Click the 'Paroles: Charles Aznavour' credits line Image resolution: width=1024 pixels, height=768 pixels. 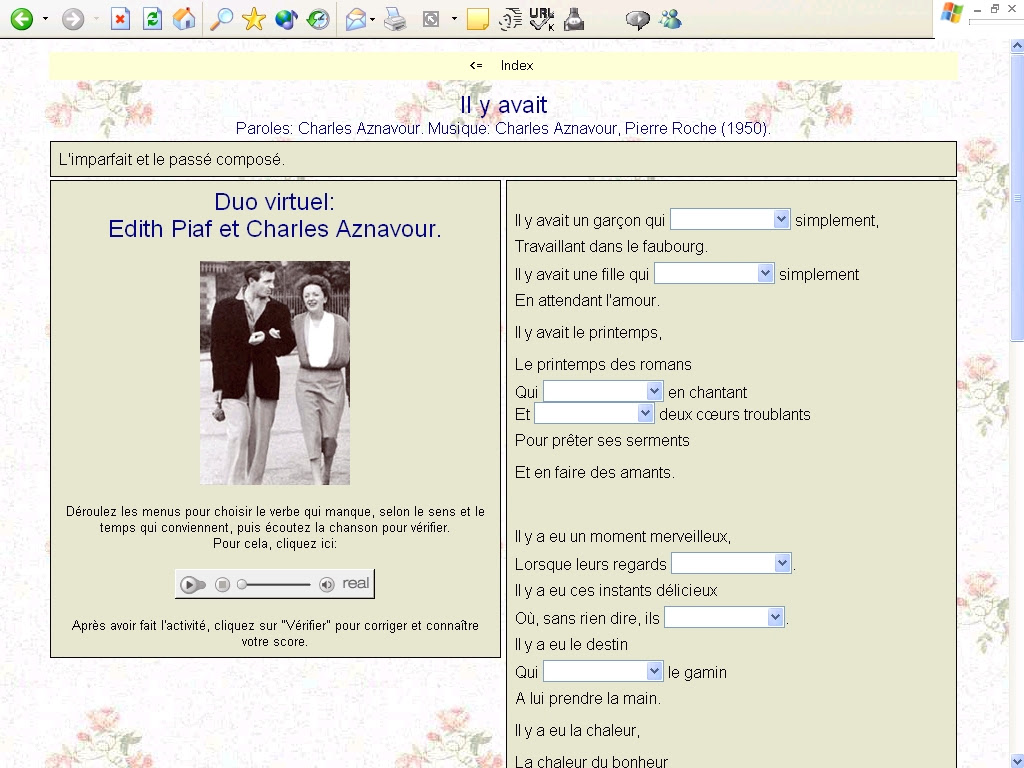point(504,129)
